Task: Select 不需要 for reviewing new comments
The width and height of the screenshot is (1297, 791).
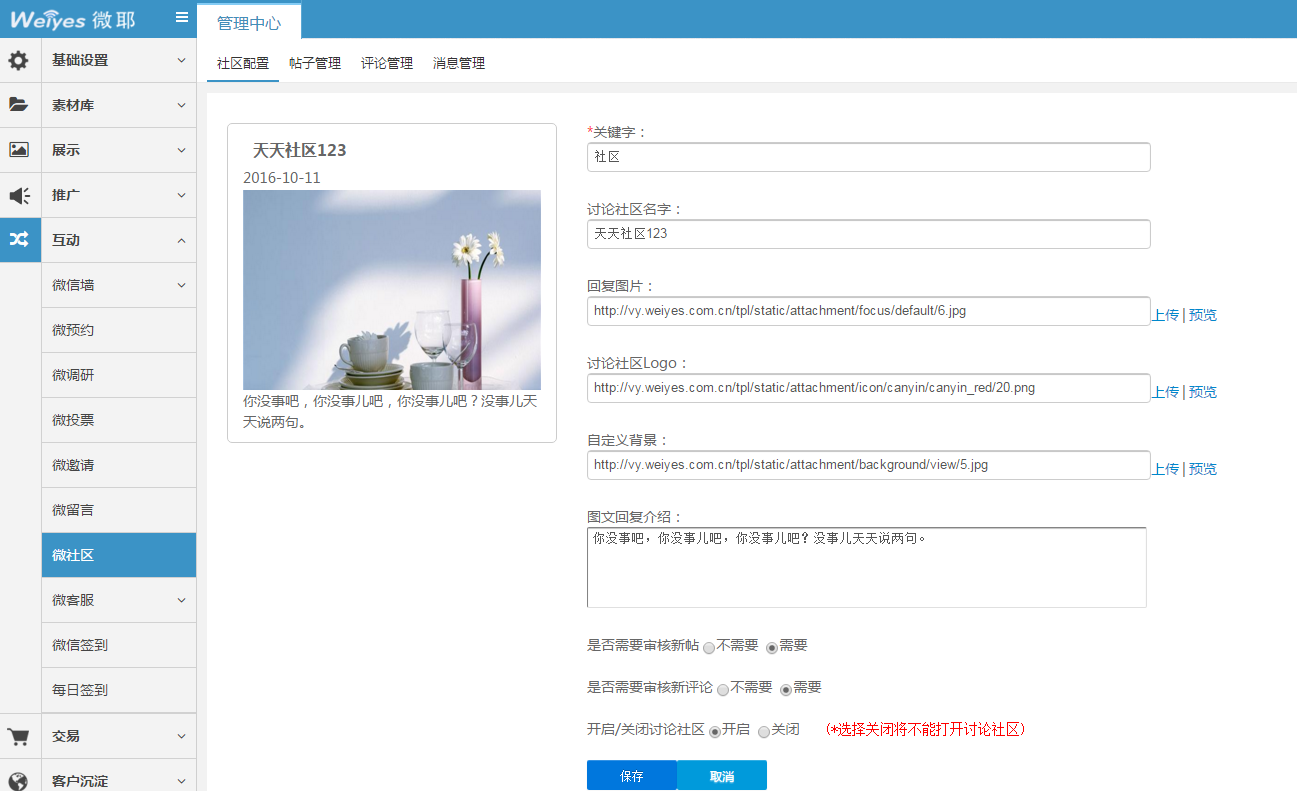Action: click(723, 689)
